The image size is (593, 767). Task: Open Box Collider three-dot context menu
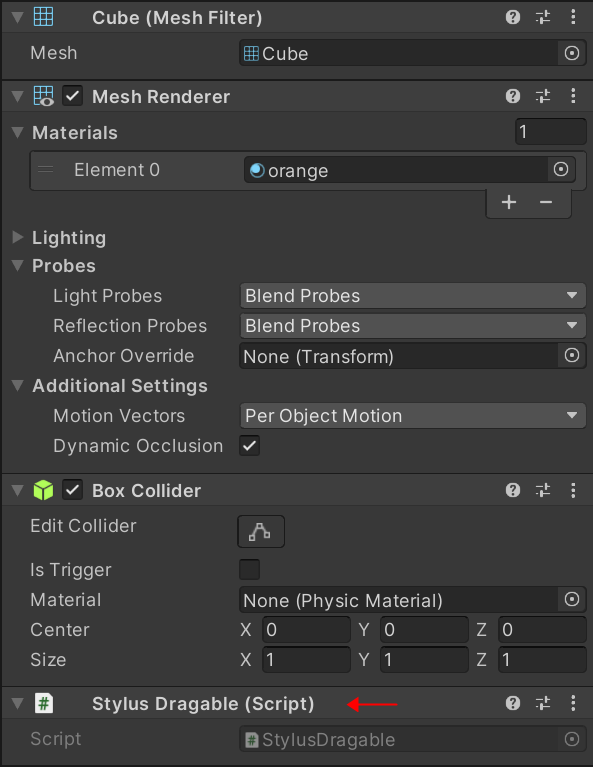[573, 490]
